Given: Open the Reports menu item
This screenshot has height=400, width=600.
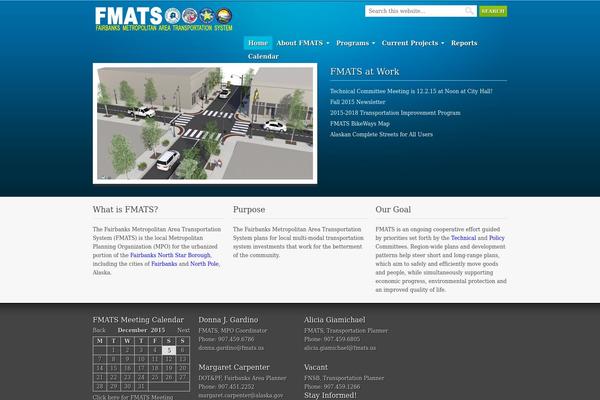Looking at the screenshot, I should [x=464, y=43].
